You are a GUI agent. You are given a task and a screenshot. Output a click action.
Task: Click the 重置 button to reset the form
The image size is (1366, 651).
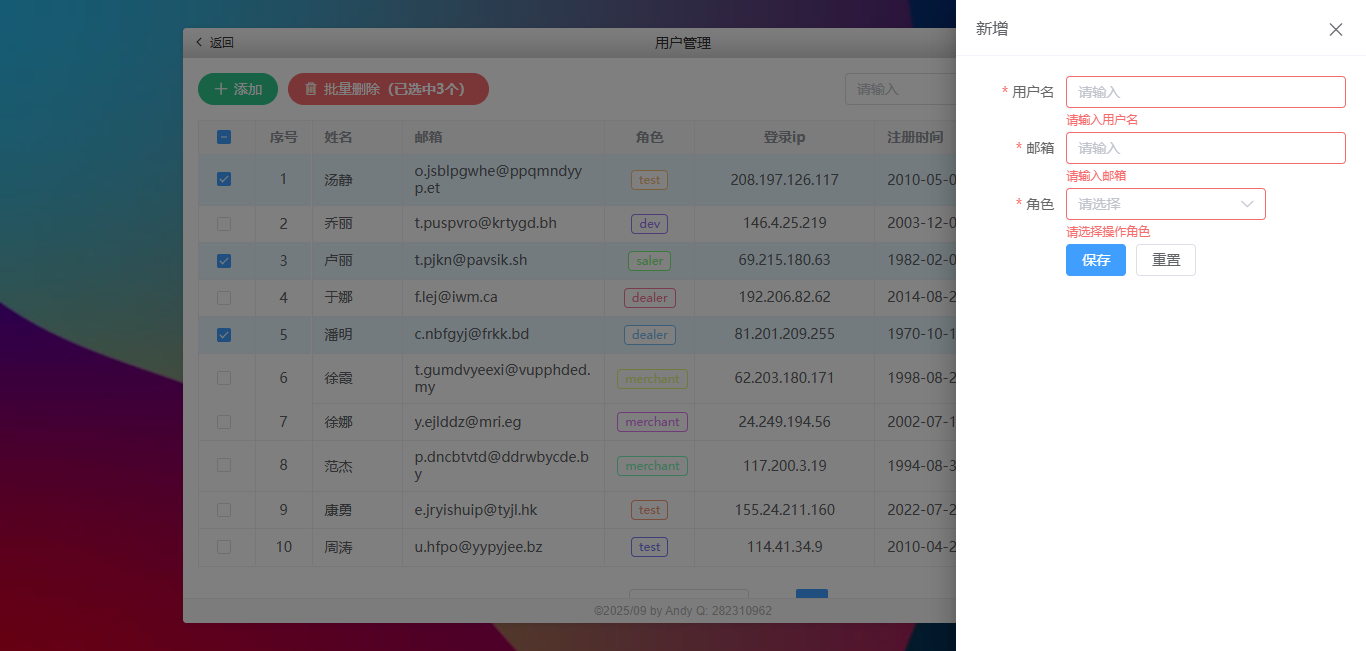tap(1165, 260)
